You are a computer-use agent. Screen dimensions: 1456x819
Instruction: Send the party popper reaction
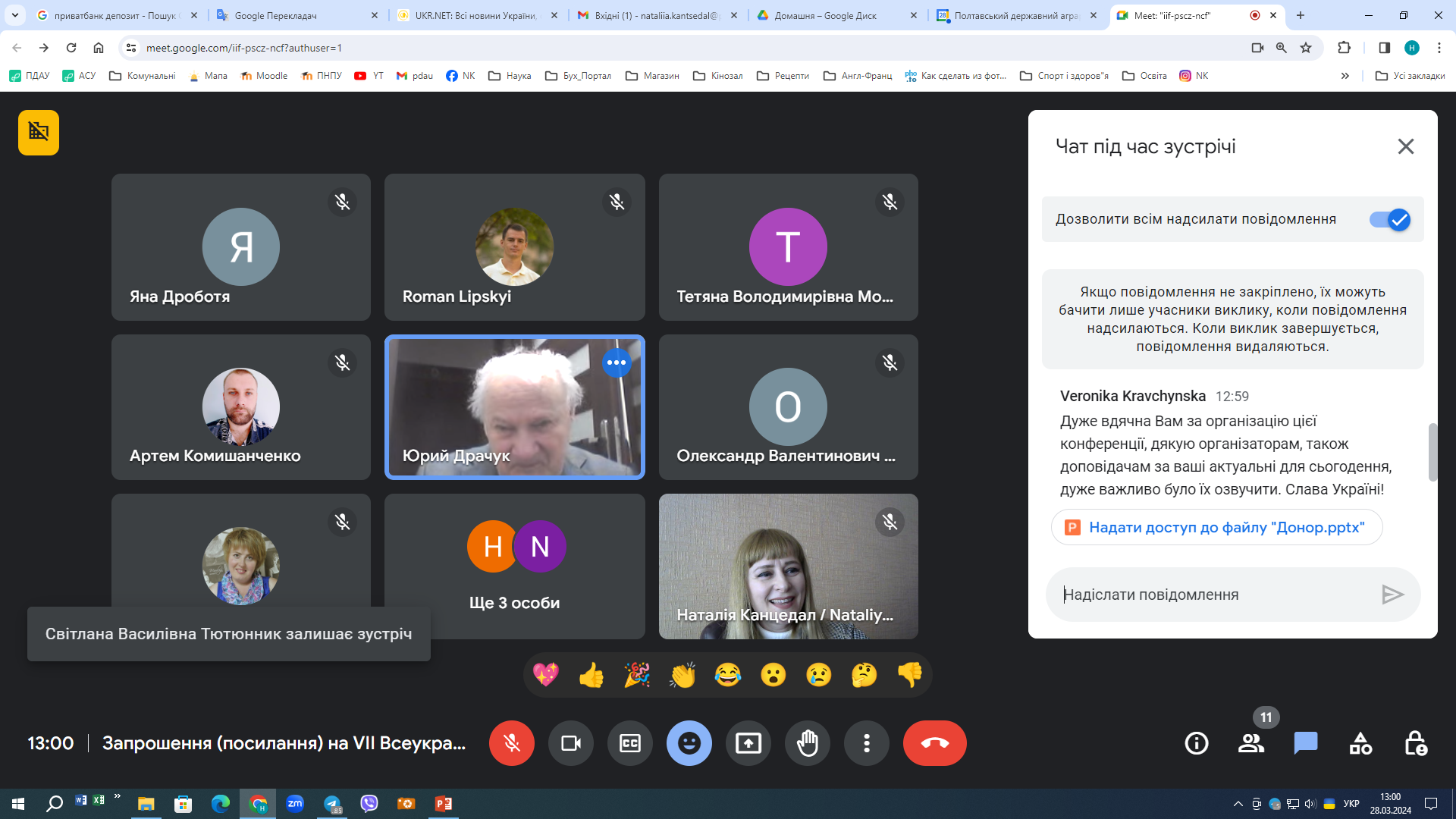tap(637, 675)
